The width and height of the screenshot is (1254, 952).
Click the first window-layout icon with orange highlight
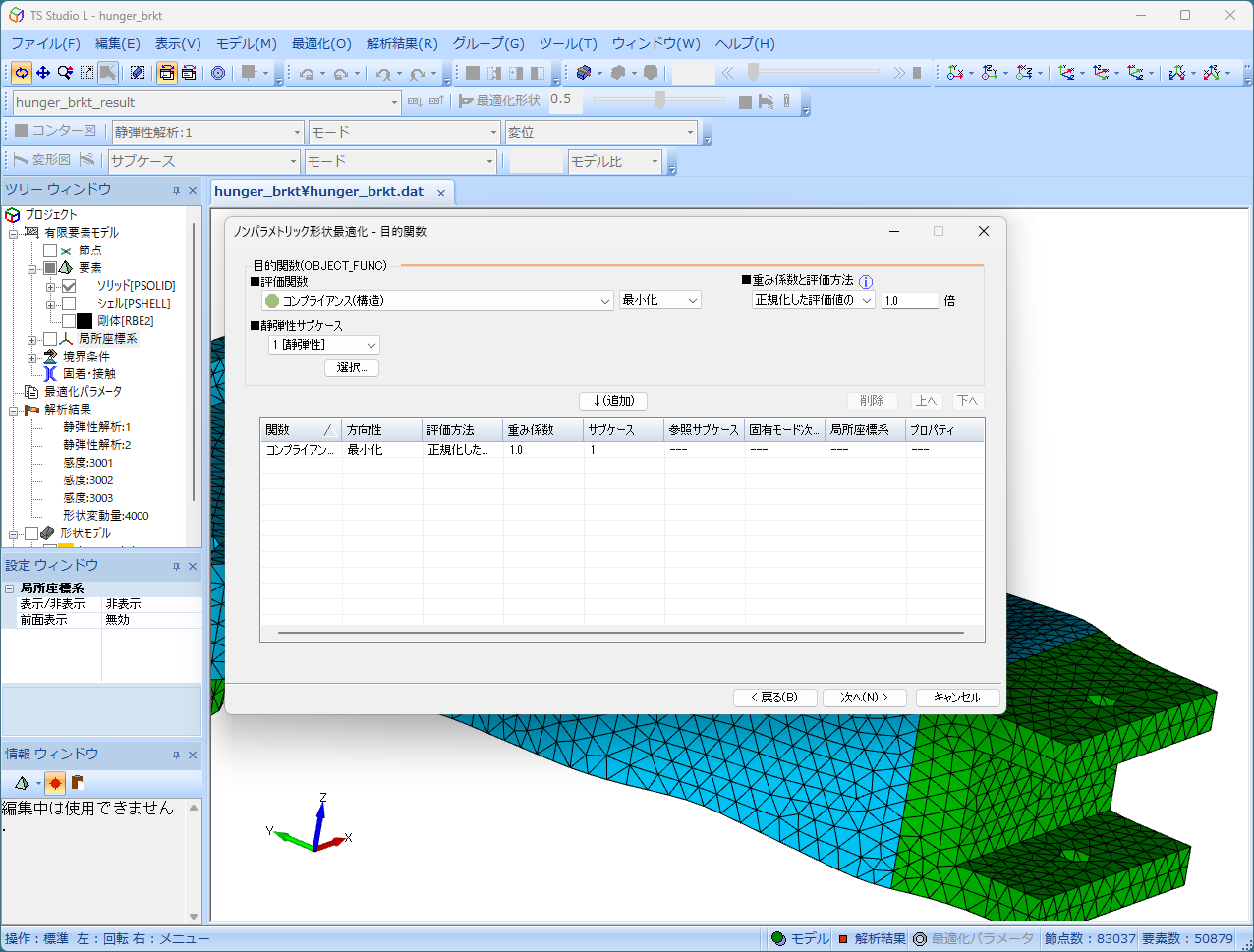pyautogui.click(x=167, y=73)
